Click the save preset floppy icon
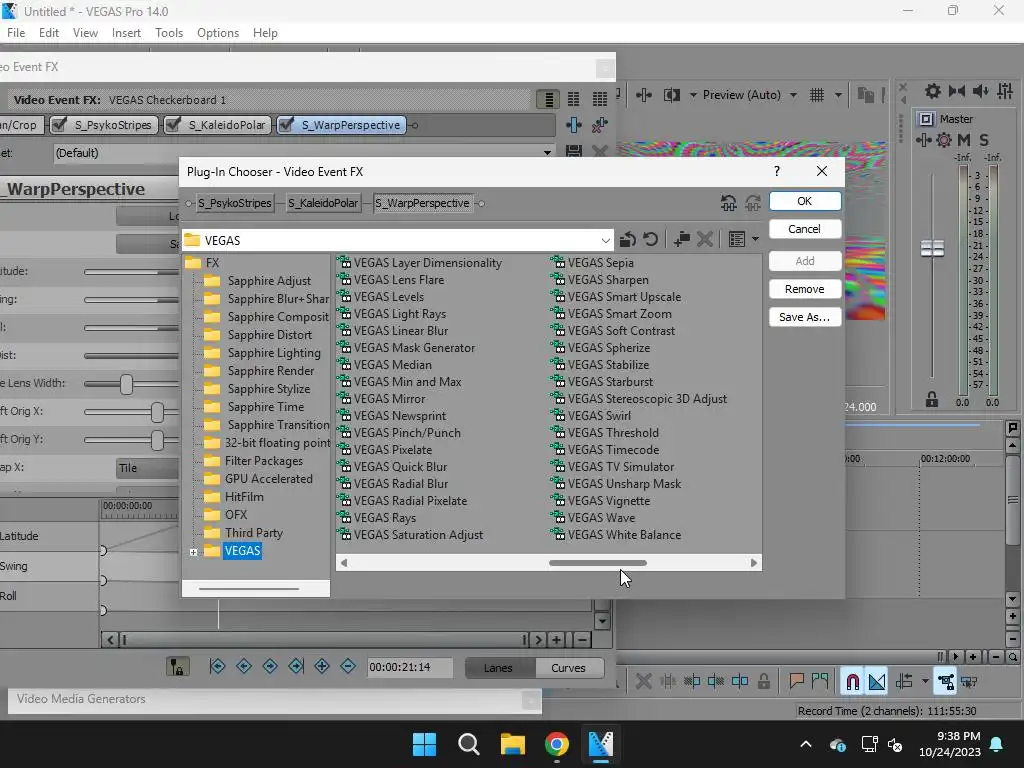The width and height of the screenshot is (1024, 768). point(573,152)
